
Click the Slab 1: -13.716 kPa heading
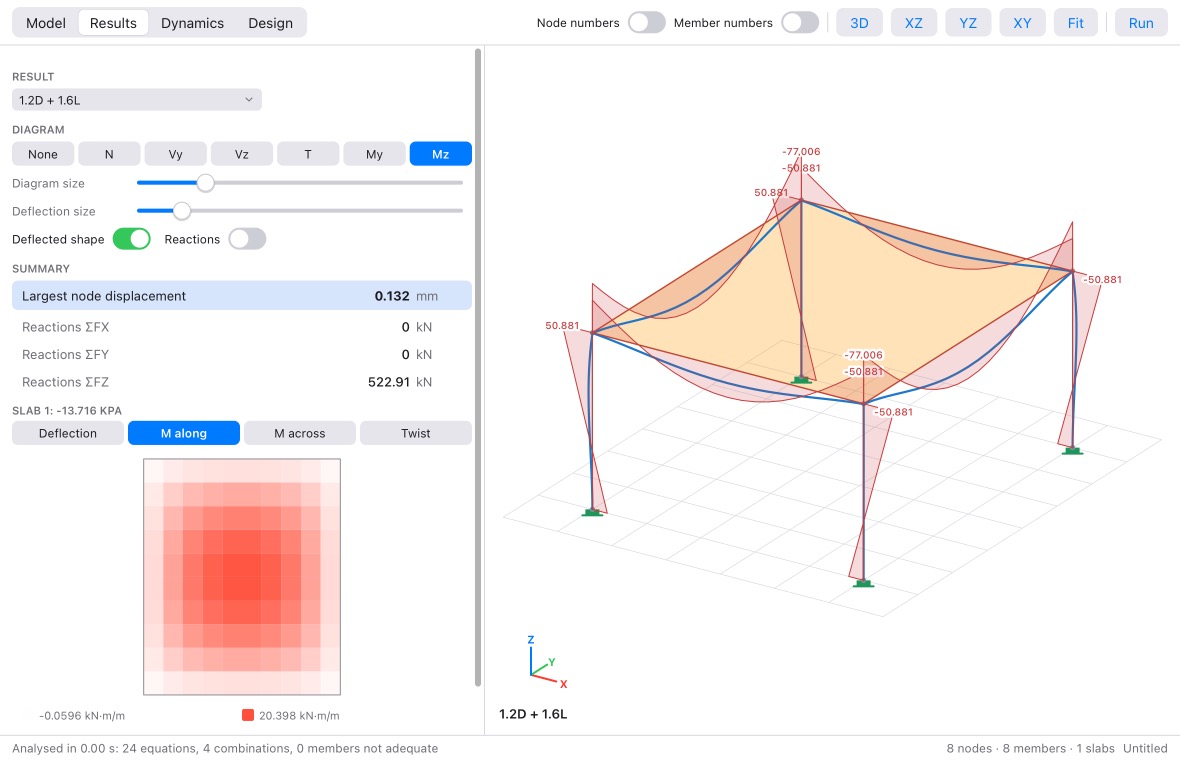67,410
